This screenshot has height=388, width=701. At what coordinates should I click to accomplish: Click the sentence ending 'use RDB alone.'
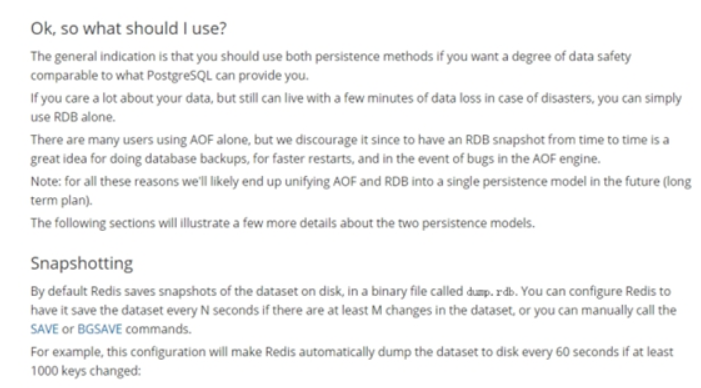(x=356, y=108)
